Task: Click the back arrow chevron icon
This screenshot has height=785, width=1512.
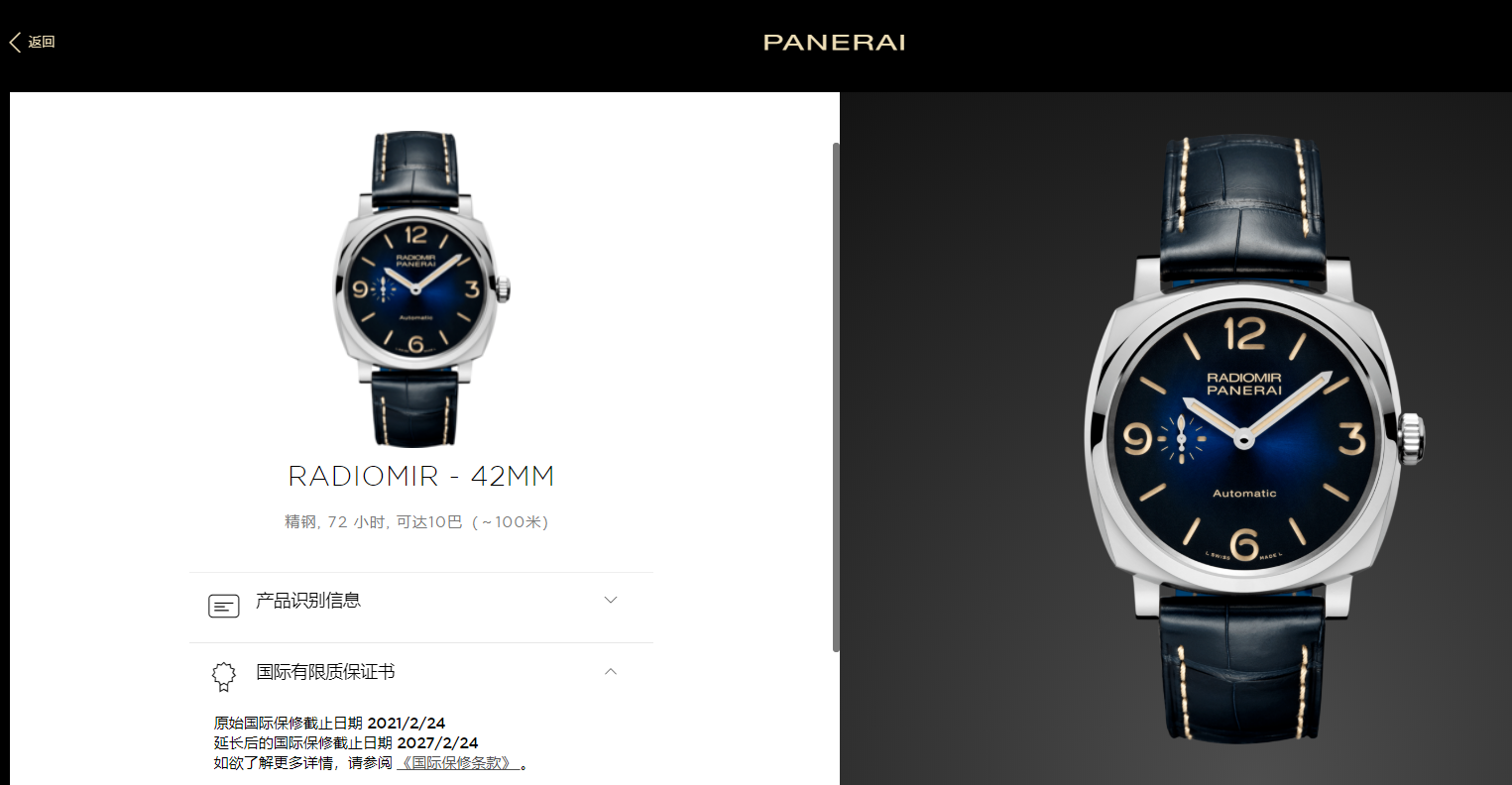Action: click(x=15, y=42)
